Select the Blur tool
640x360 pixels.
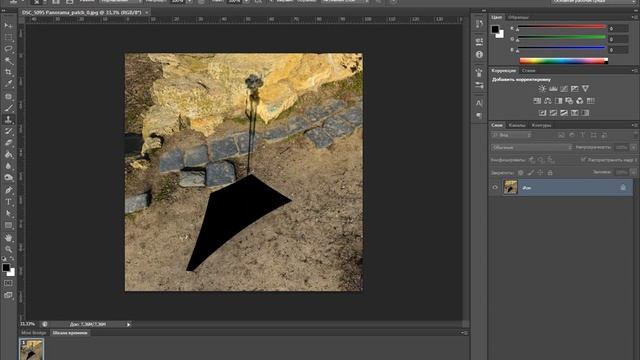[8, 166]
